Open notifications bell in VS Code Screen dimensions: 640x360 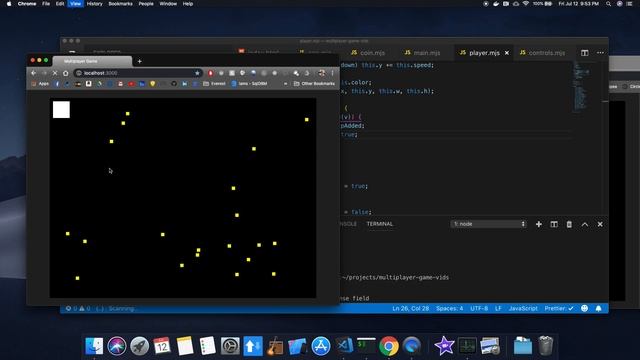tap(598, 309)
